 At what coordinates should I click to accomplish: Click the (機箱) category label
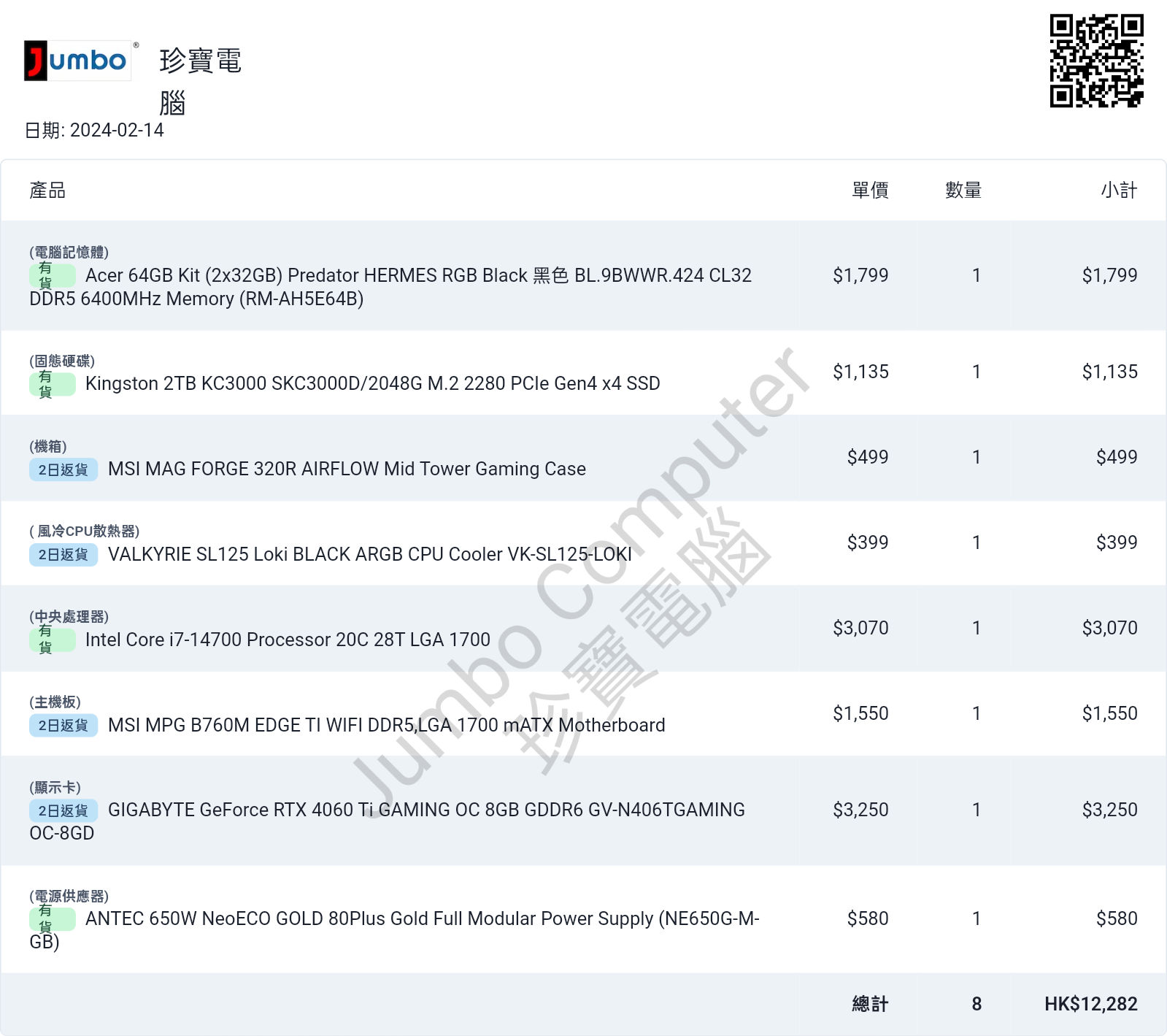48,446
